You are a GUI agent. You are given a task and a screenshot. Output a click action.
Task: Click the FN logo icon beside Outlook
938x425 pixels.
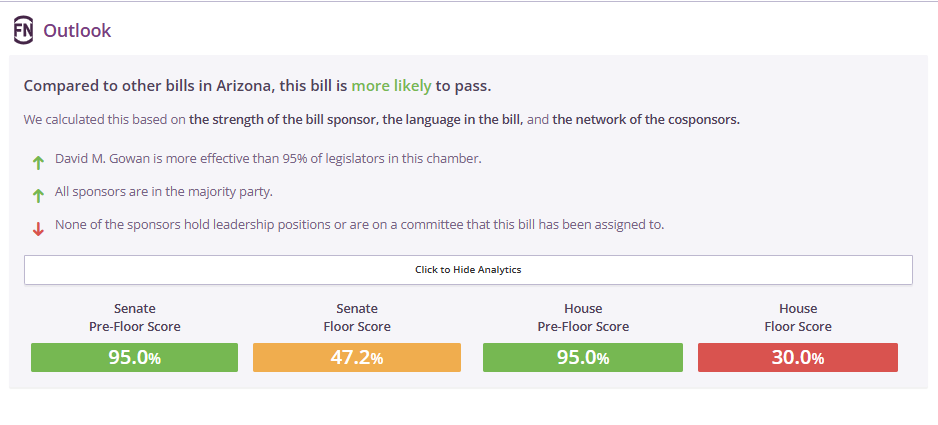[x=23, y=31]
